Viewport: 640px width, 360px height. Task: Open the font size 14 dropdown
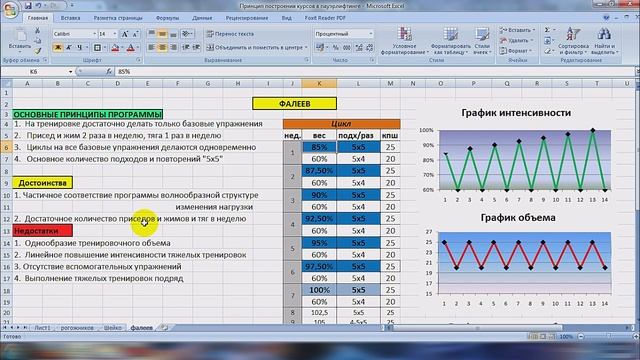[x=115, y=34]
